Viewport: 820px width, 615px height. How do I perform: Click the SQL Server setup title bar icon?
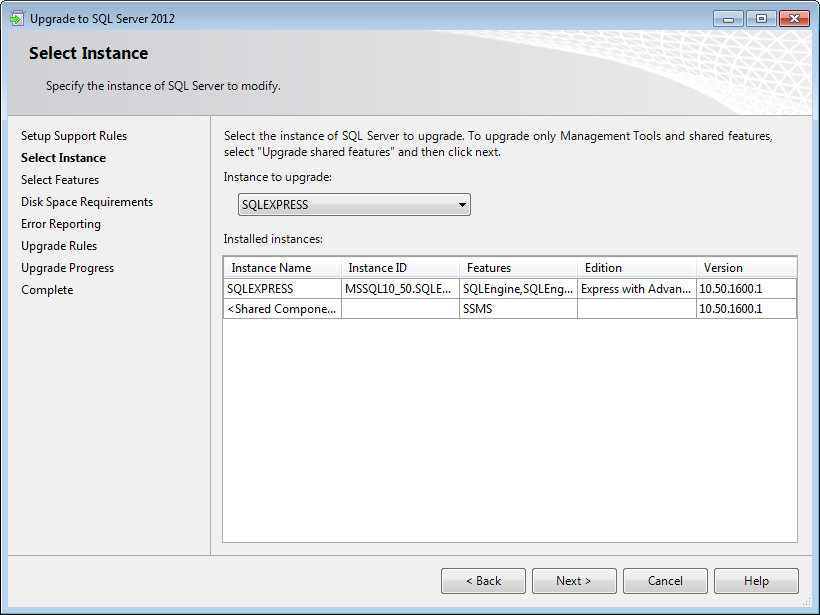[x=17, y=18]
